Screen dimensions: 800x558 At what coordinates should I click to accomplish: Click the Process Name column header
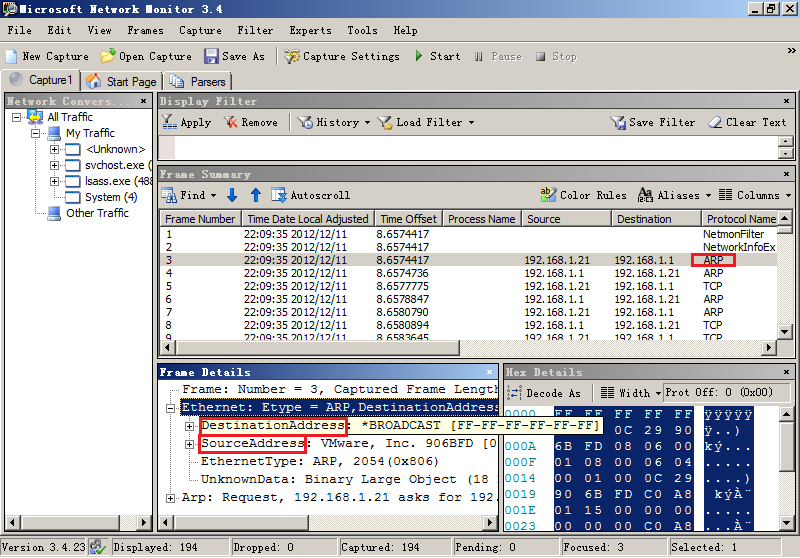[482, 219]
